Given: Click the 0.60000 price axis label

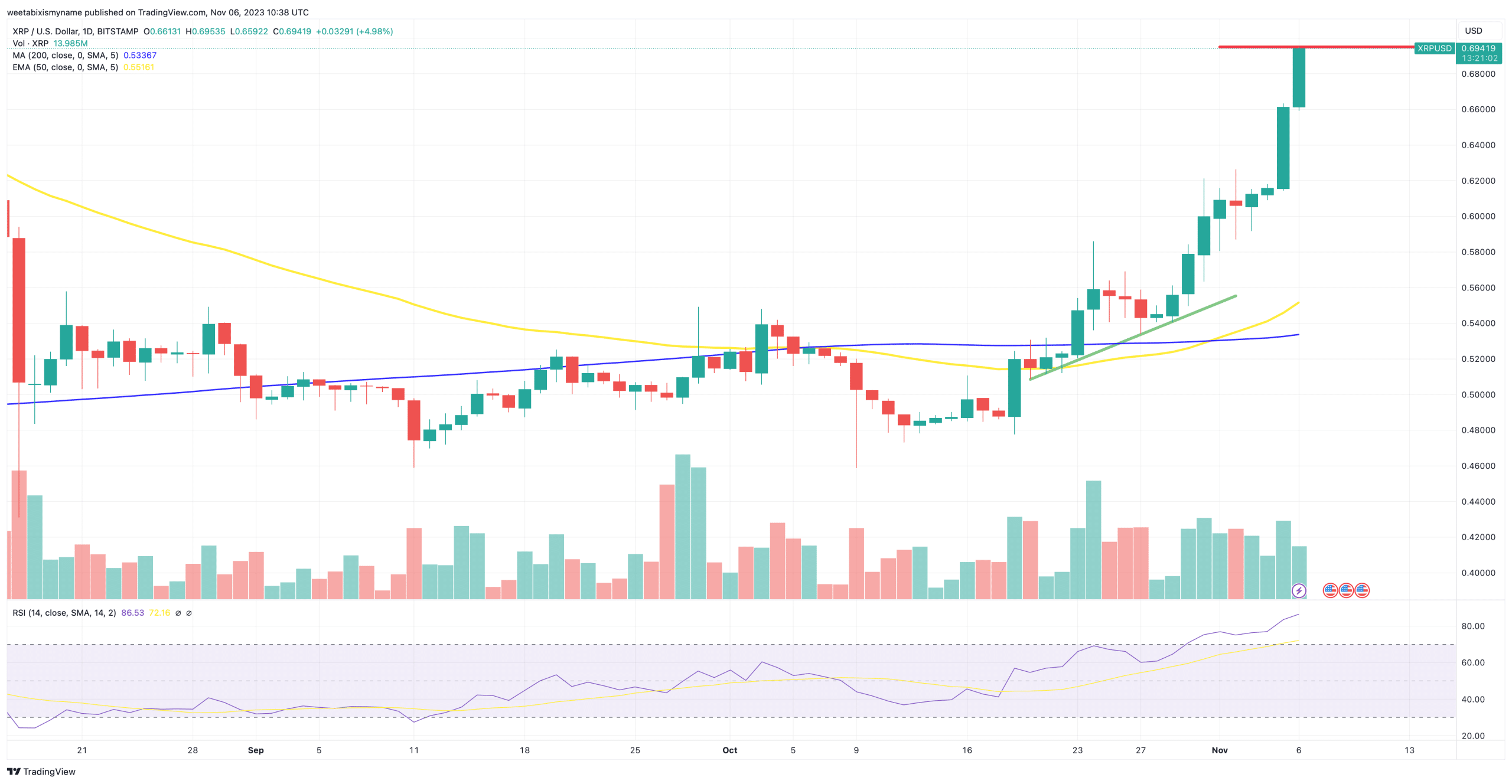Looking at the screenshot, I should (x=1478, y=216).
